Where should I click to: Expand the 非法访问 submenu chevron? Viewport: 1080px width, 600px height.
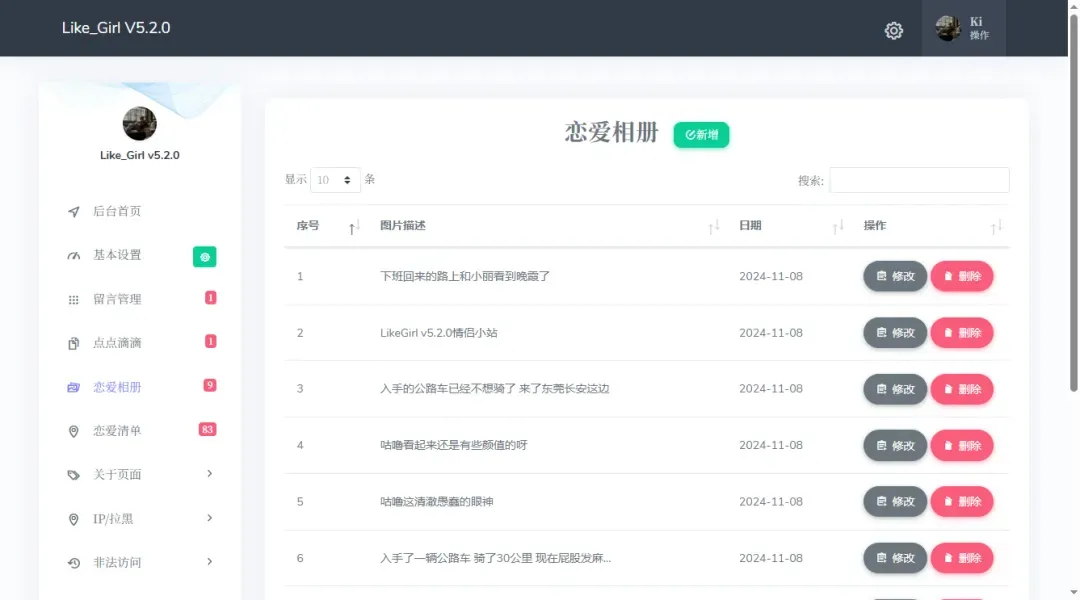209,562
